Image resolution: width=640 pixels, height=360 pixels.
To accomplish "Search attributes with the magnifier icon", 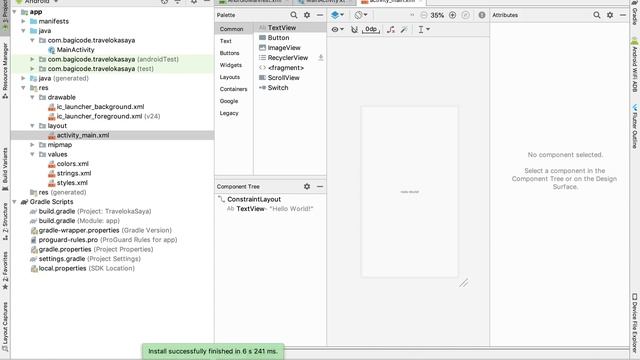I will [597, 15].
